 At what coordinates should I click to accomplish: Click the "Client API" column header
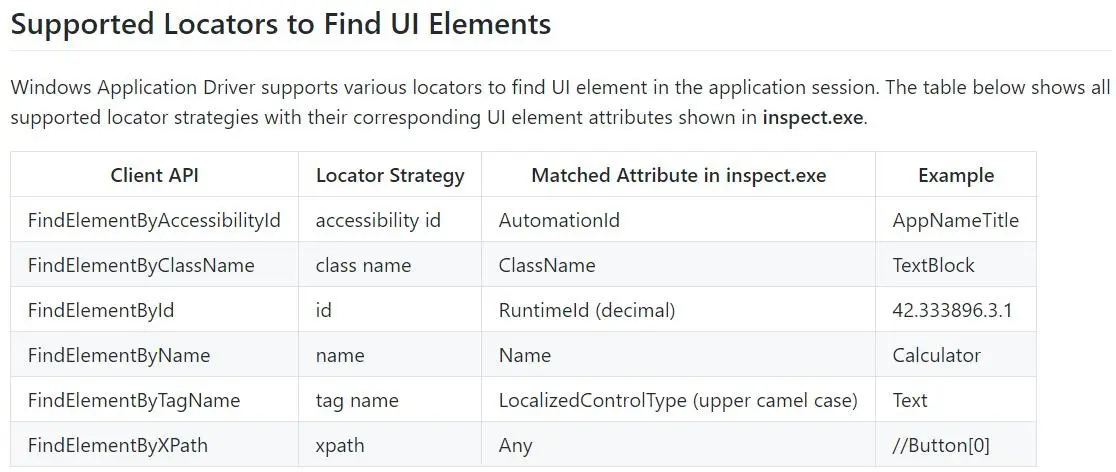click(x=154, y=175)
